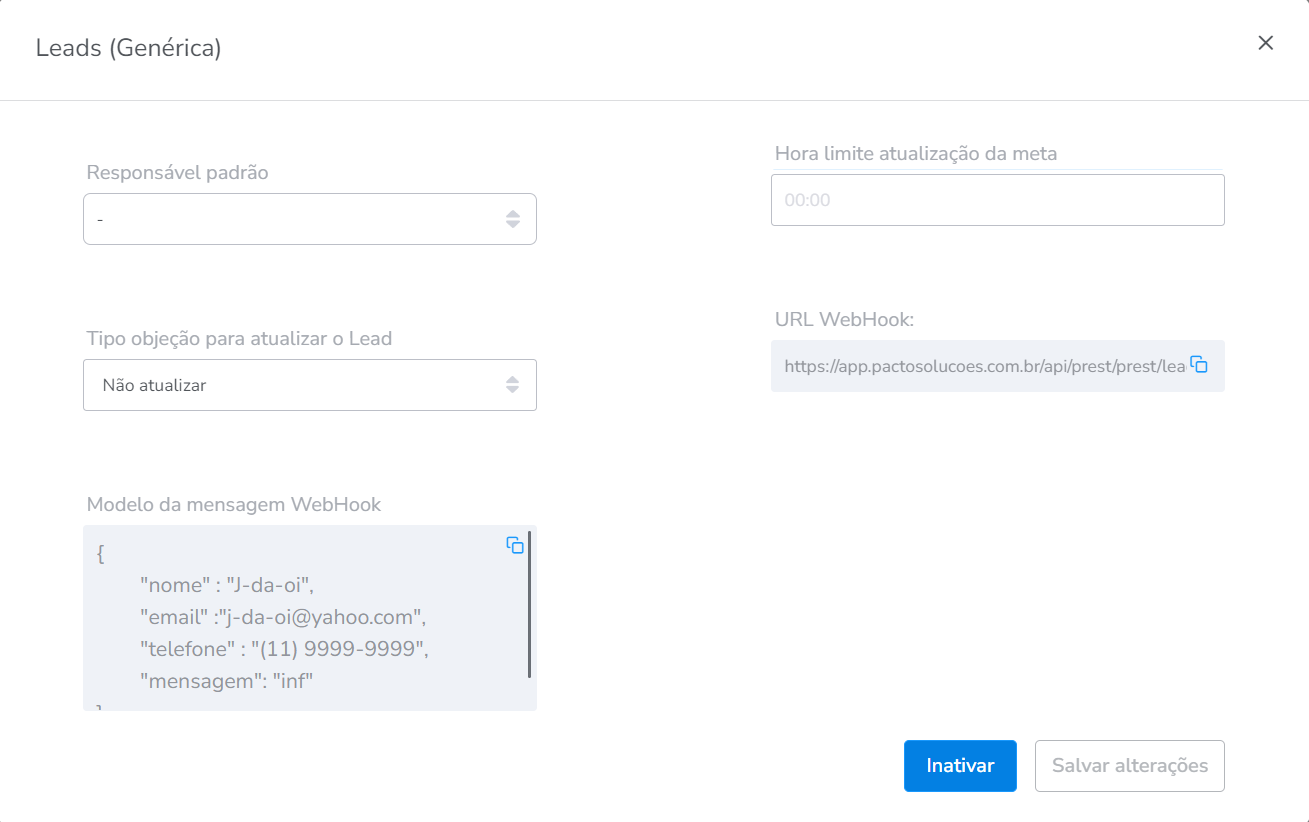Close the Leads (Genérica) dialog
Image resolution: width=1309 pixels, height=822 pixels.
tap(1265, 43)
